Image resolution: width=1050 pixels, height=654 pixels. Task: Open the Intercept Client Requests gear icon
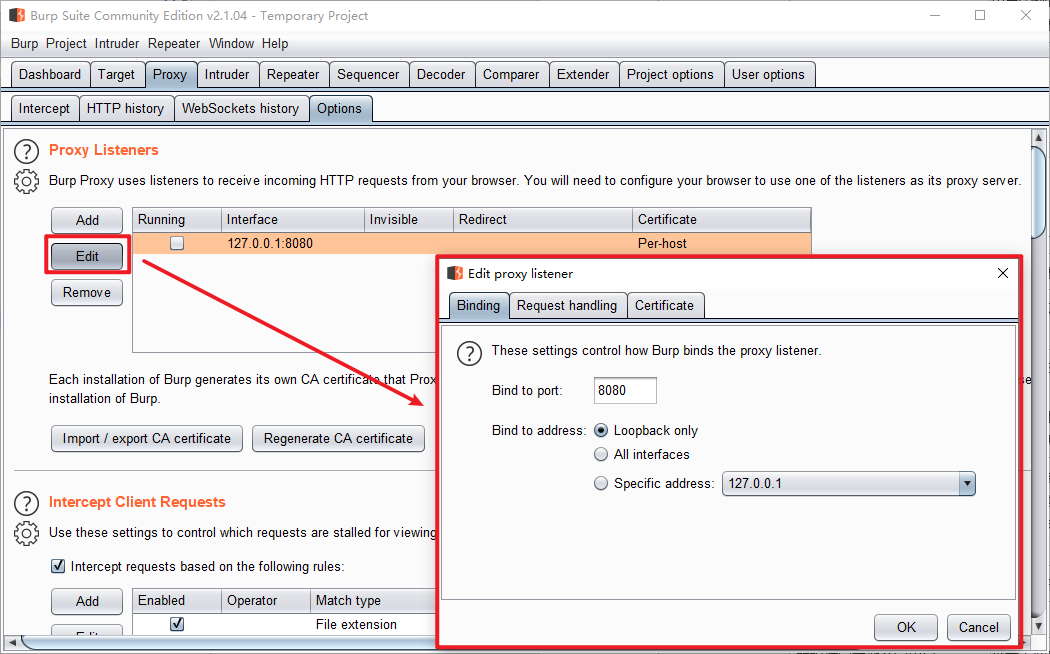[26, 534]
